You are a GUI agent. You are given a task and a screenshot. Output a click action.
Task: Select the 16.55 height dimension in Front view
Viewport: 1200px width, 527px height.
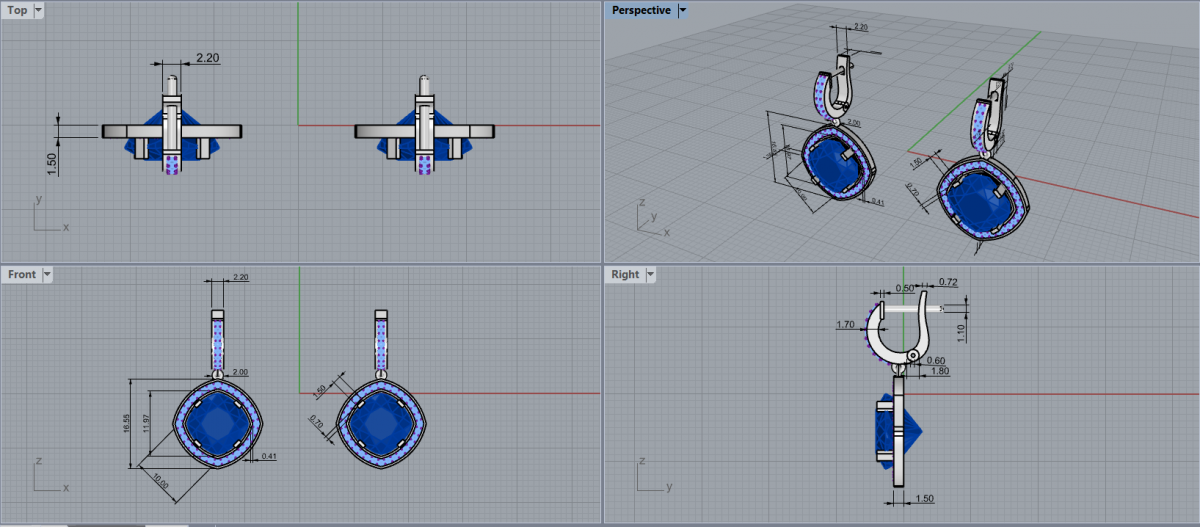click(127, 423)
